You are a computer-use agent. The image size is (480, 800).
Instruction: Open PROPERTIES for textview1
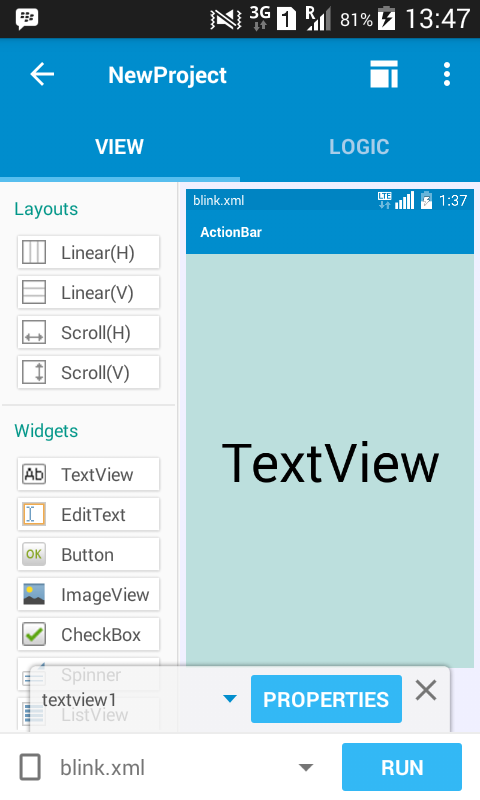(x=326, y=699)
